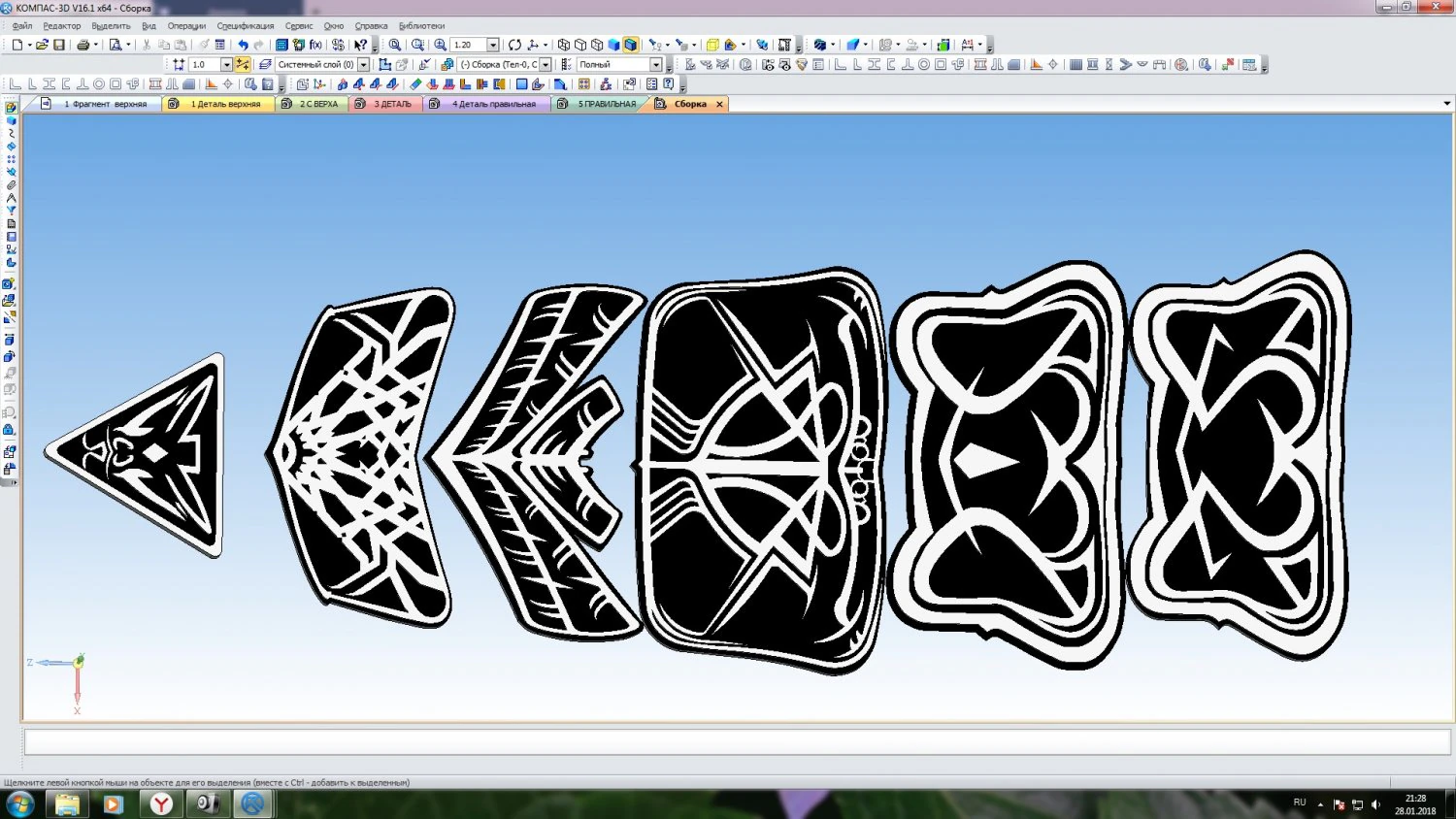Print the current document
The image size is (1456, 819).
tap(85, 45)
